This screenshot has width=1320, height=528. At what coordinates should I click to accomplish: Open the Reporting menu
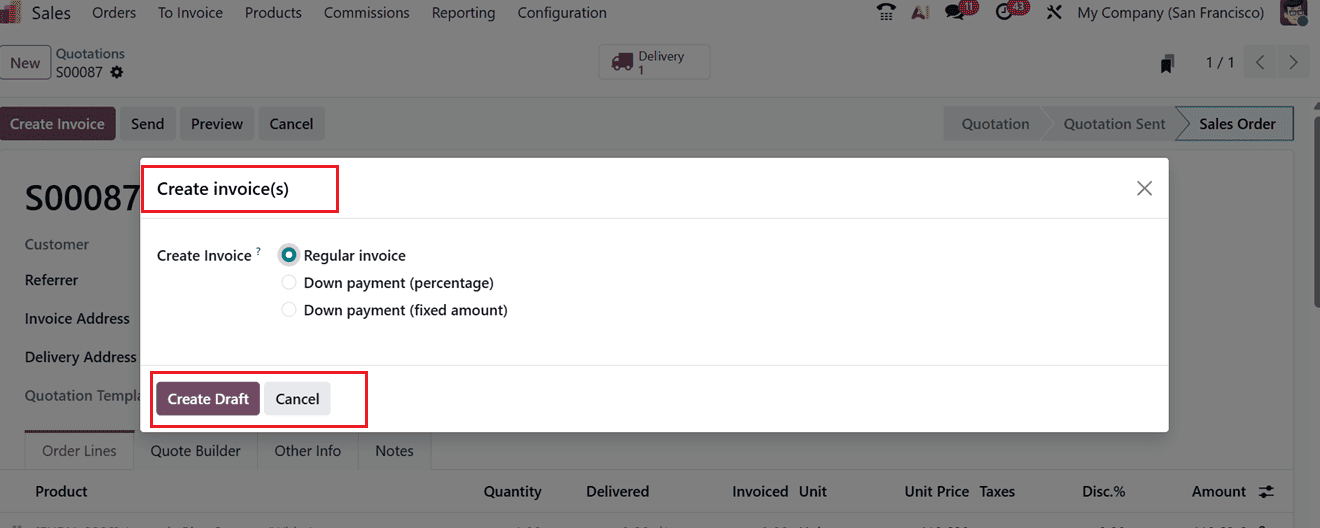(463, 13)
